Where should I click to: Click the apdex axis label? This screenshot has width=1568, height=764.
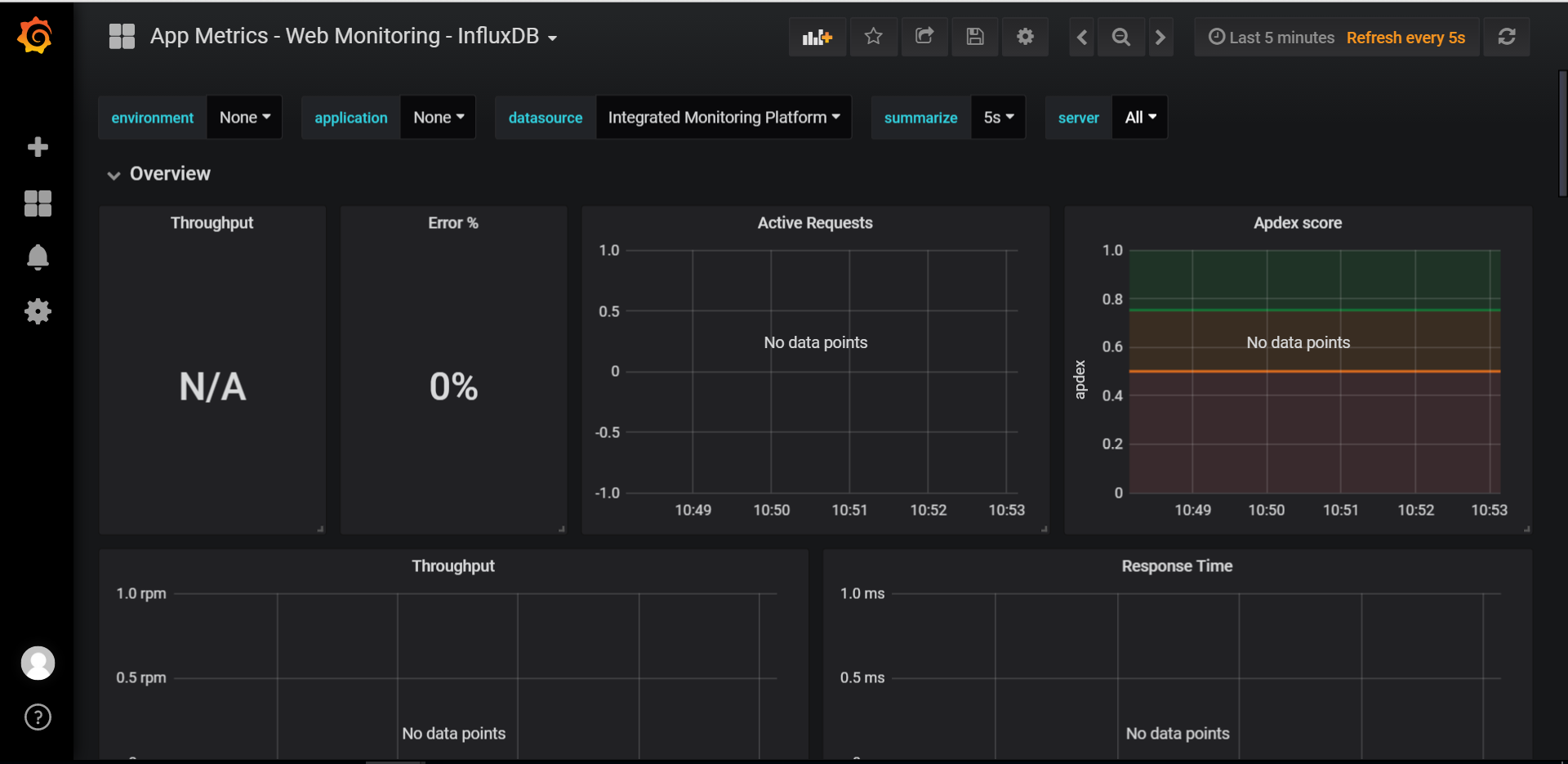tap(1080, 380)
